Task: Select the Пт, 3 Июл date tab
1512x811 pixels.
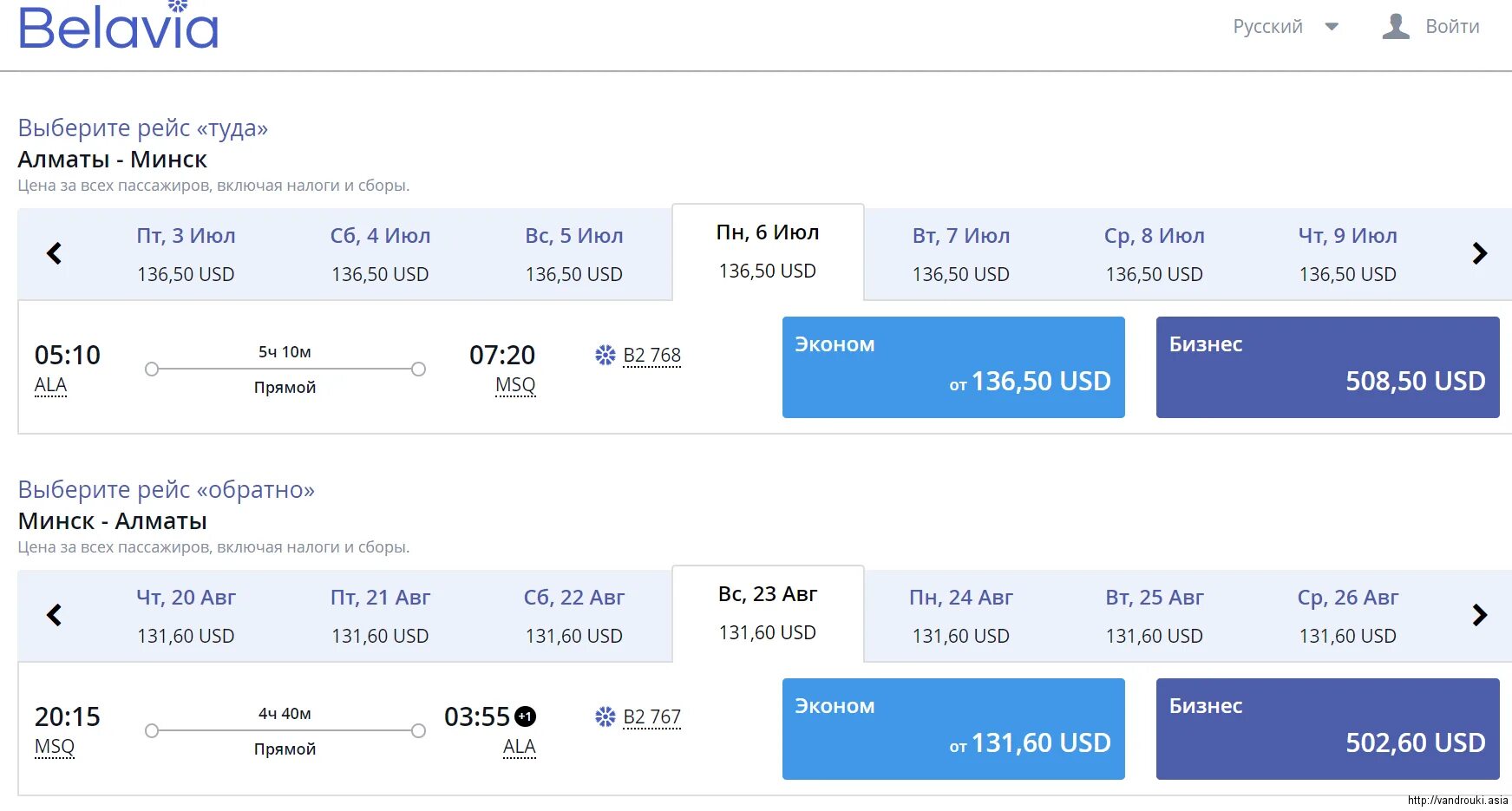Action: (186, 254)
